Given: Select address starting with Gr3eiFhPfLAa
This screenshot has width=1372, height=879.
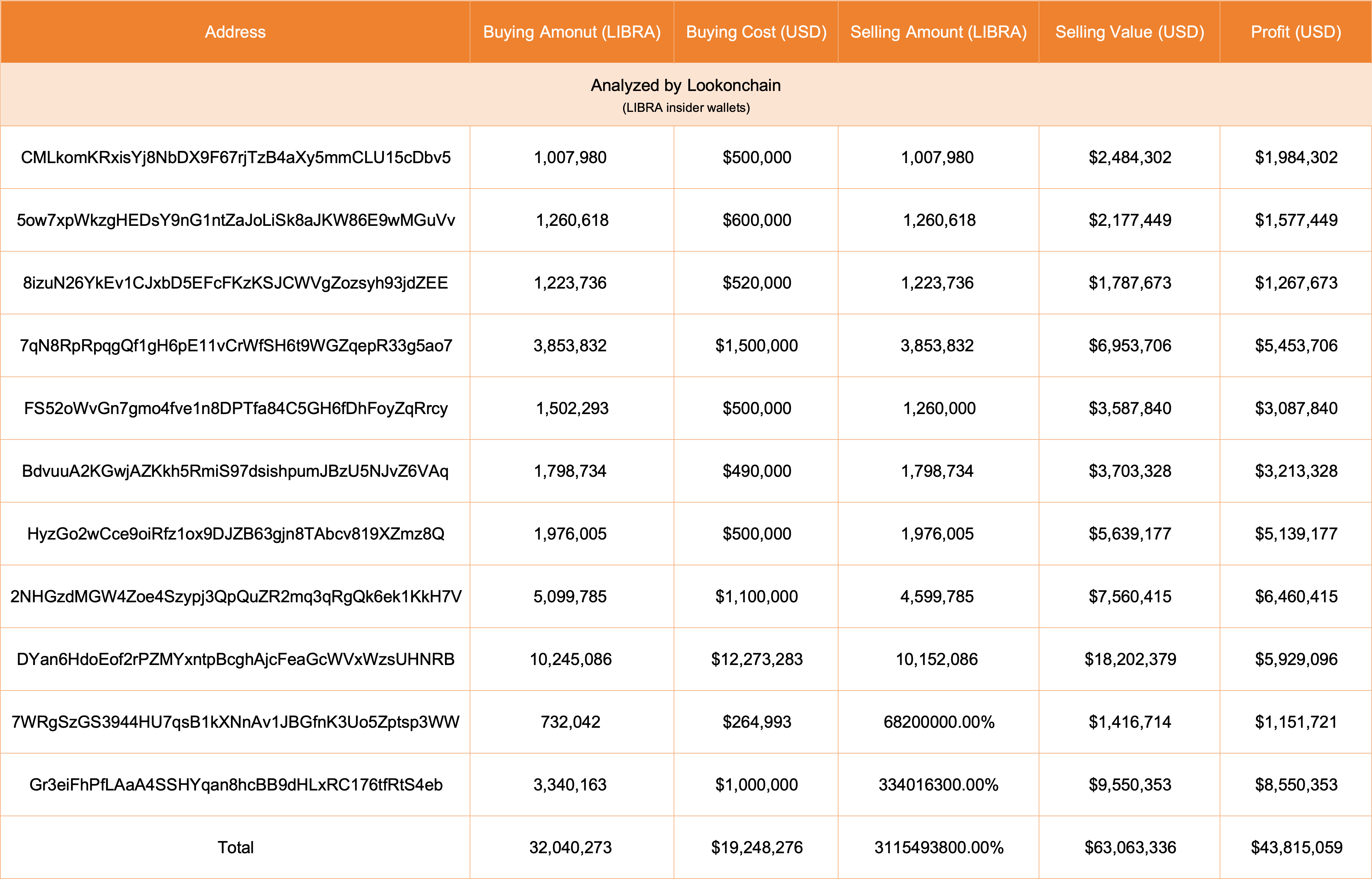Looking at the screenshot, I should point(235,785).
